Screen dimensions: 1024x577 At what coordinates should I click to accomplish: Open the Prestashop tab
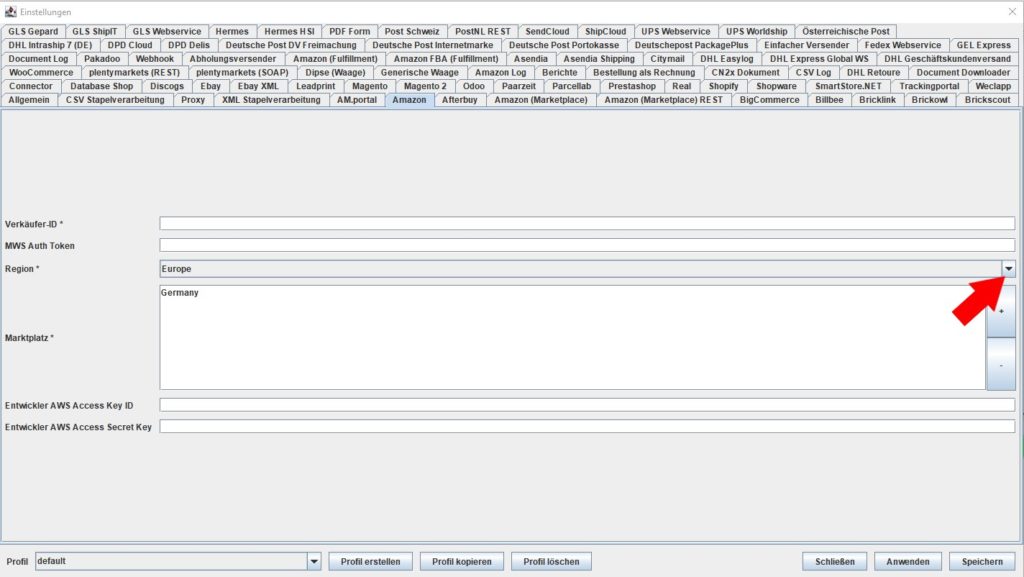pyautogui.click(x=632, y=86)
